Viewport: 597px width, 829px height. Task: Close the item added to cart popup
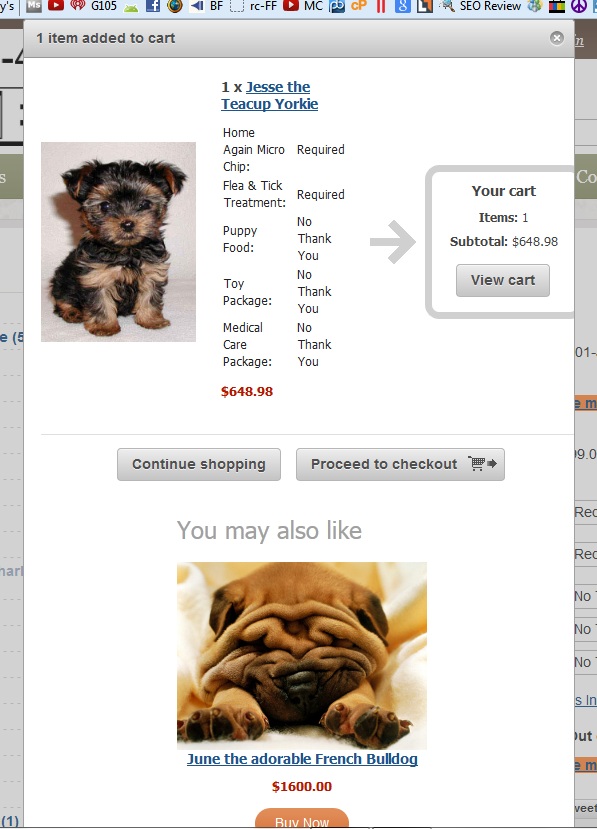pyautogui.click(x=556, y=38)
